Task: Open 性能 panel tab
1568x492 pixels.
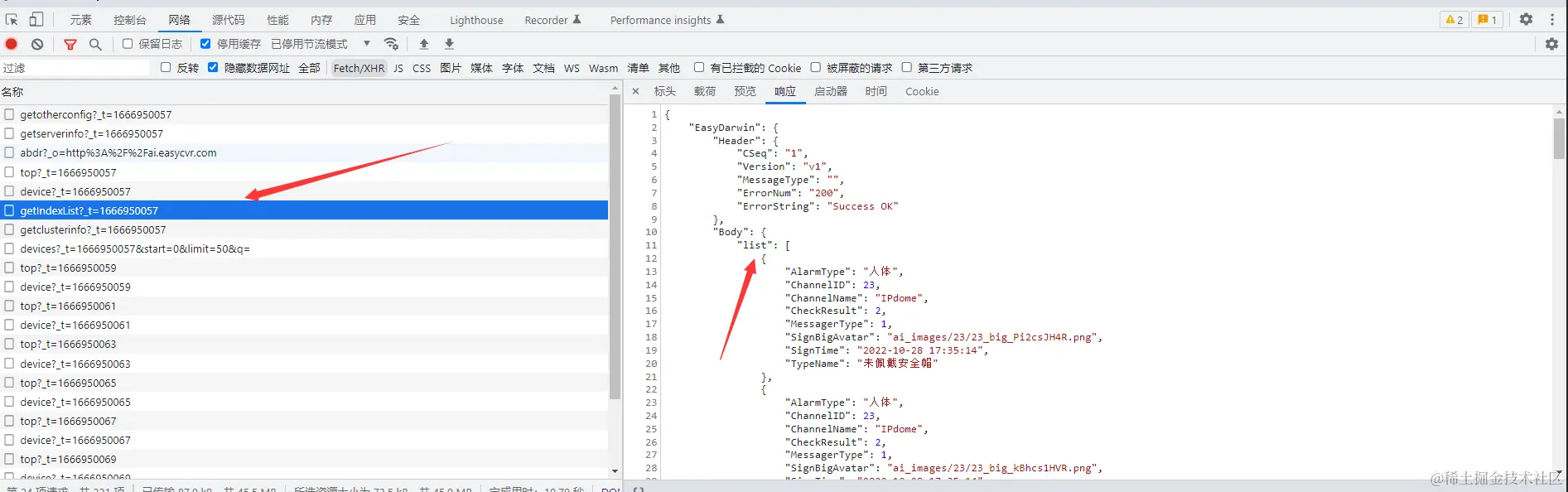Action: (x=277, y=20)
